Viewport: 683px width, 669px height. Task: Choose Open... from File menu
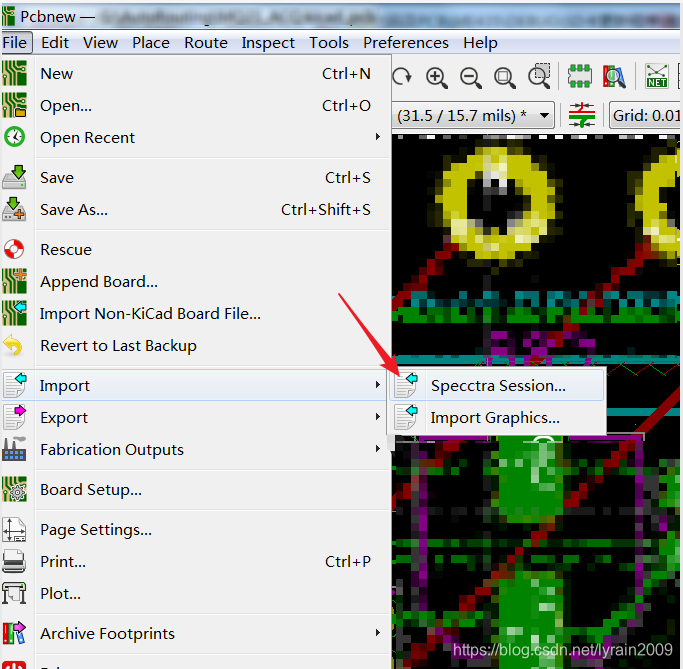(x=196, y=105)
